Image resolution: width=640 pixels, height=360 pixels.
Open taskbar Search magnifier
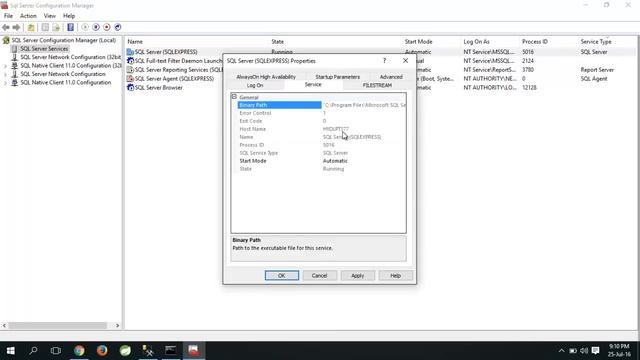33,351
